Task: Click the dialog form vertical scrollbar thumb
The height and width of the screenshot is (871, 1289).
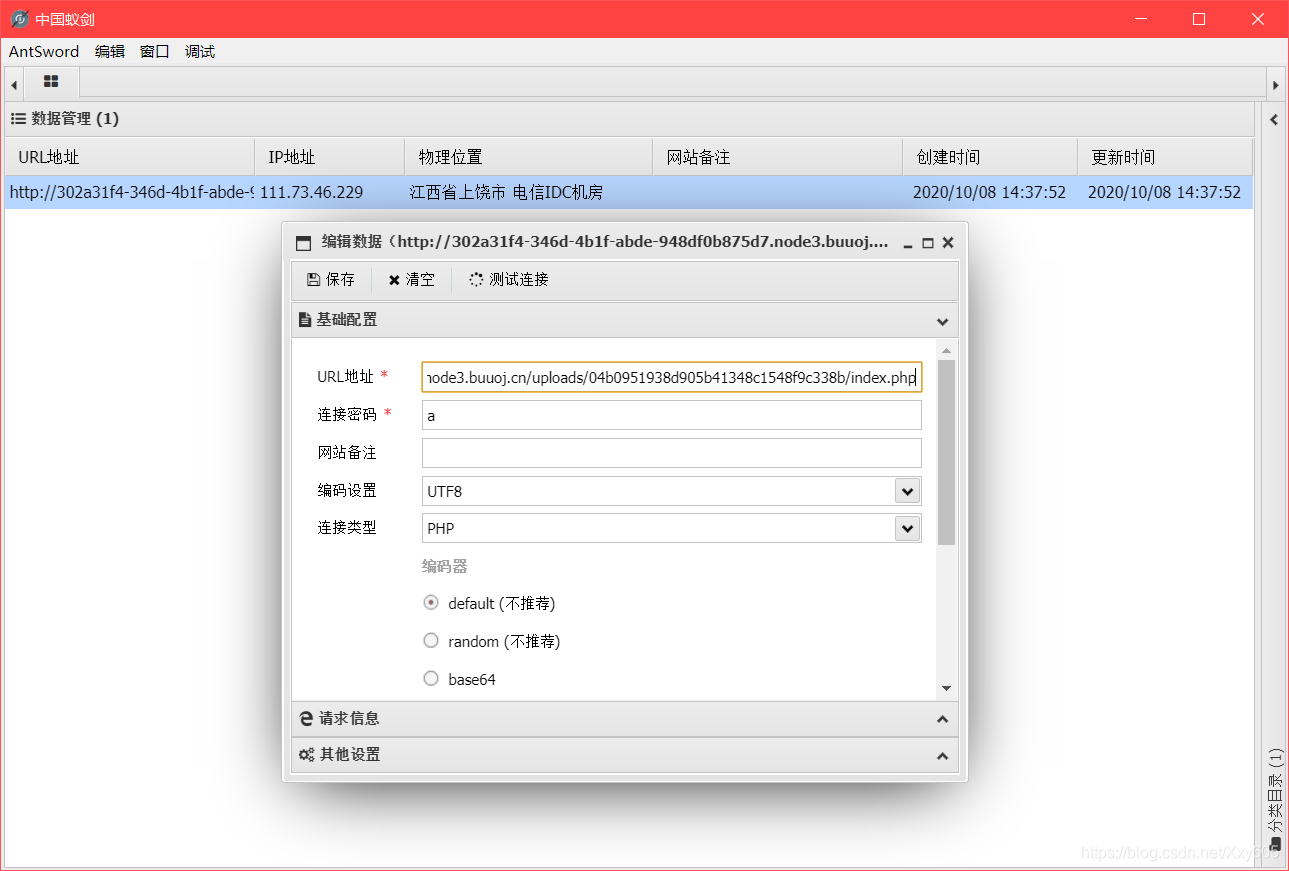Action: click(946, 452)
